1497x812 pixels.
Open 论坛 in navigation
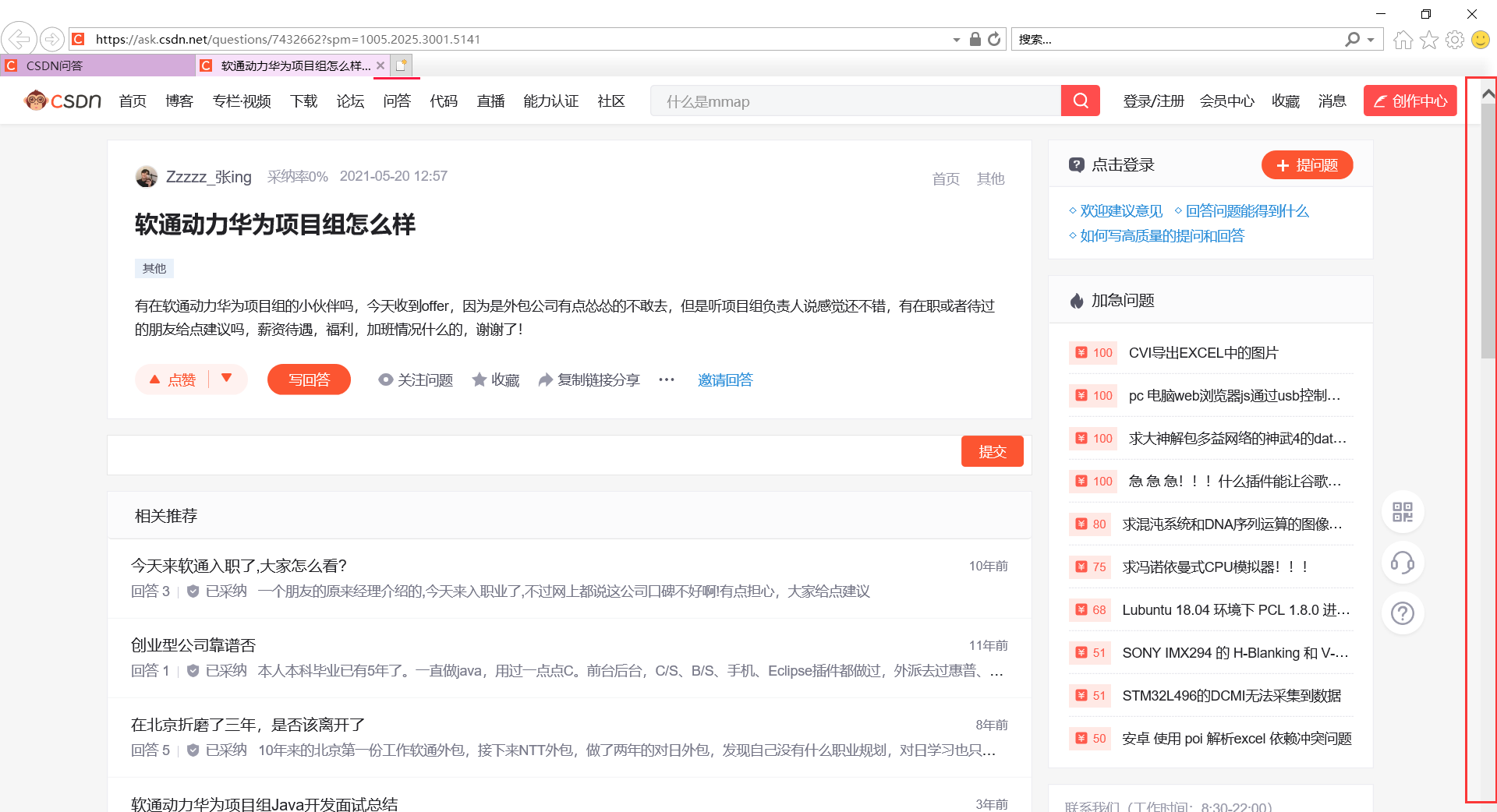(351, 101)
